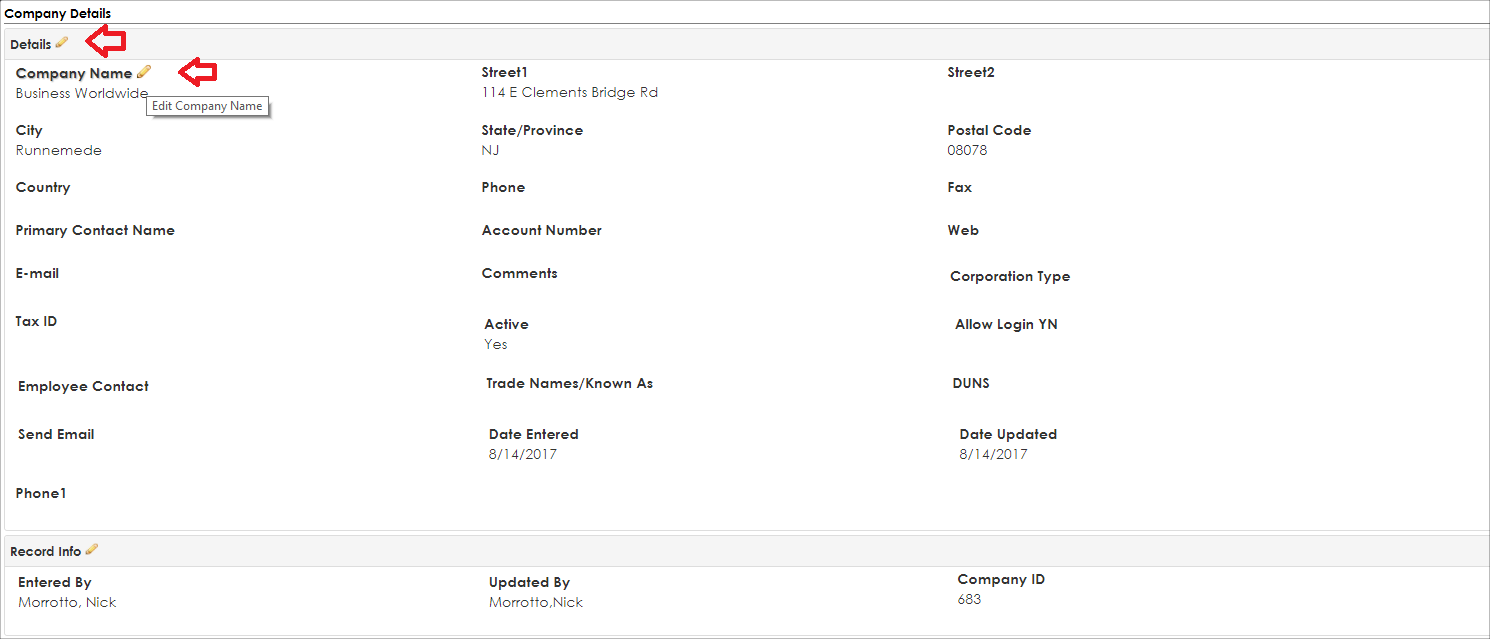Click the pencil icon next to Record Info
Screen dimensions: 1490x639
click(92, 550)
